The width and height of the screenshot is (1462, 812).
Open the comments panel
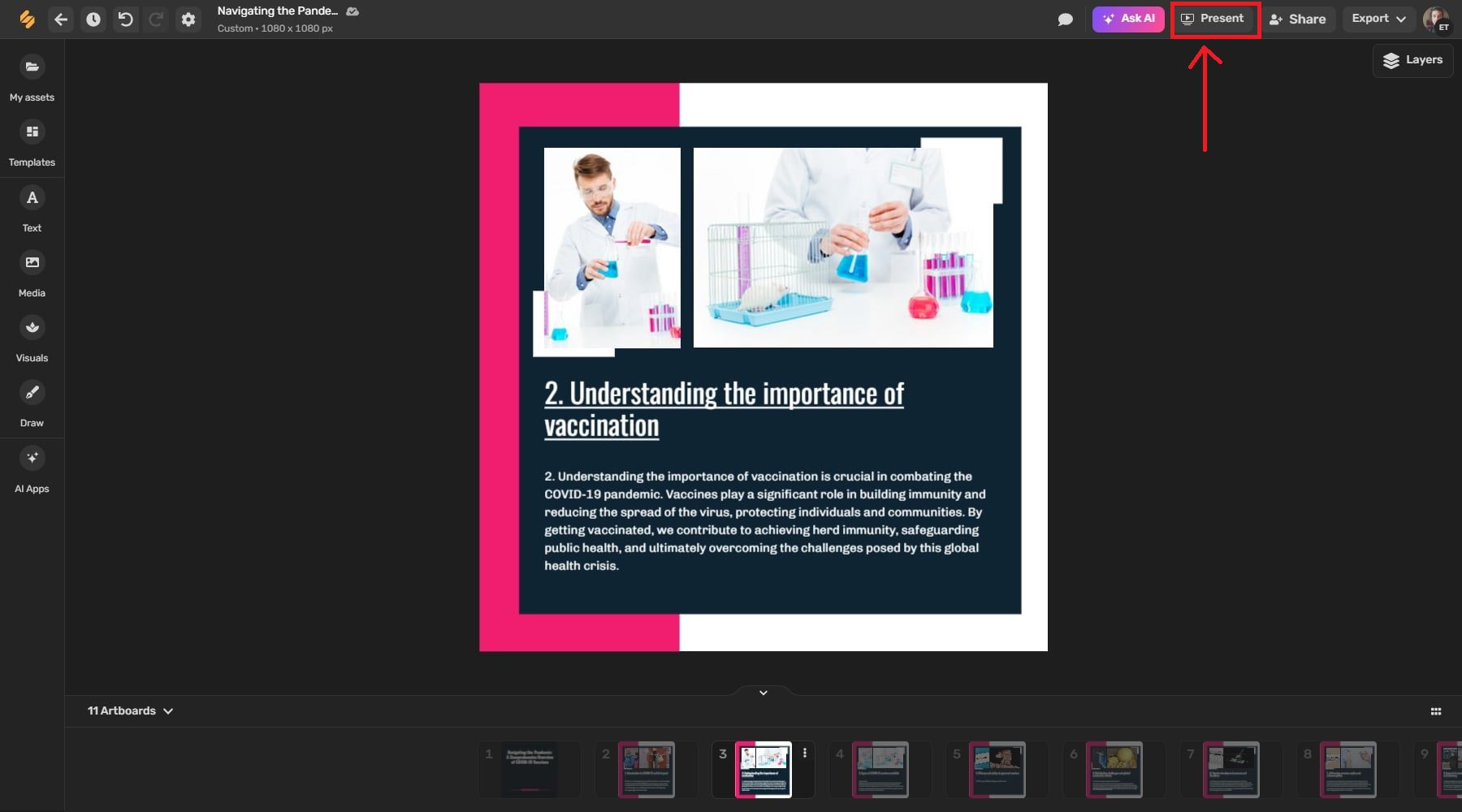point(1065,18)
